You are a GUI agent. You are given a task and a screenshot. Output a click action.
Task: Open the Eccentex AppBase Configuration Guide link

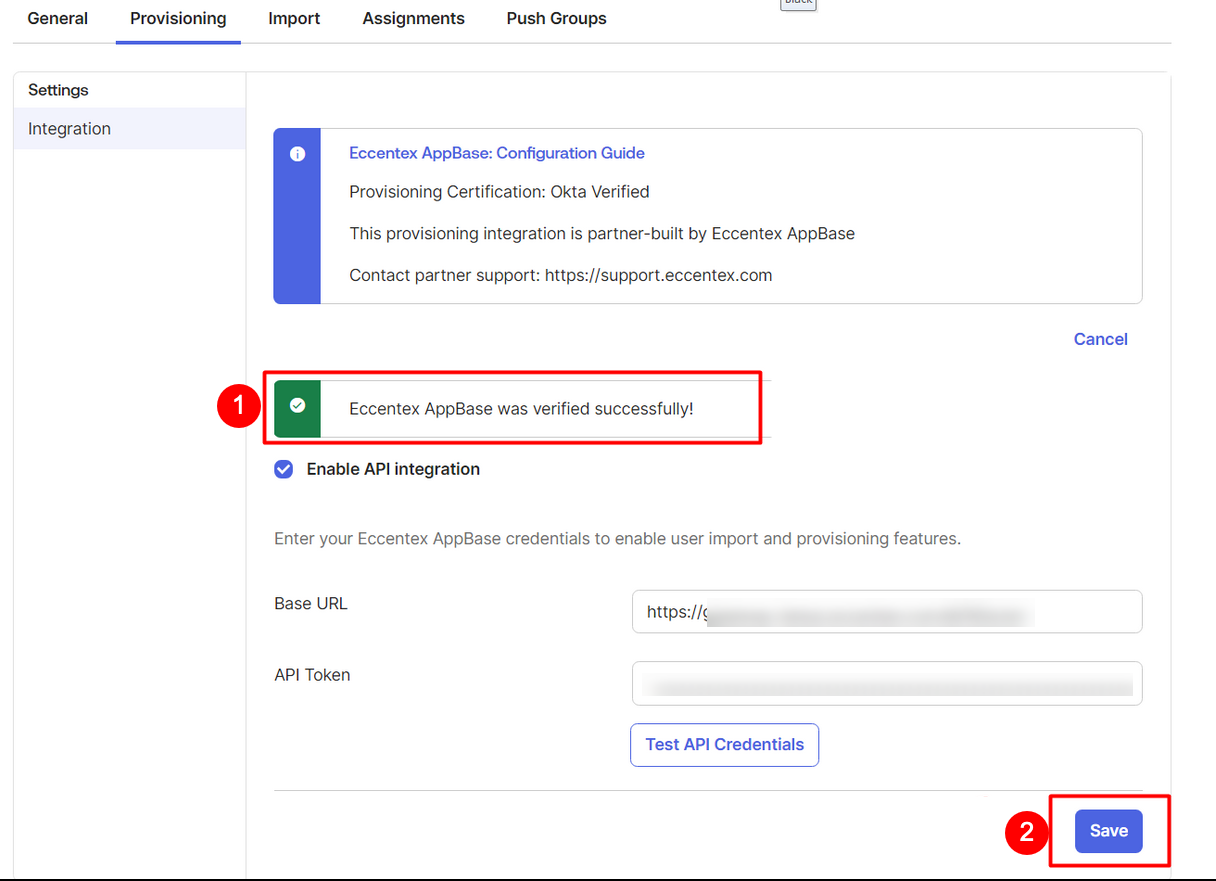[x=497, y=153]
